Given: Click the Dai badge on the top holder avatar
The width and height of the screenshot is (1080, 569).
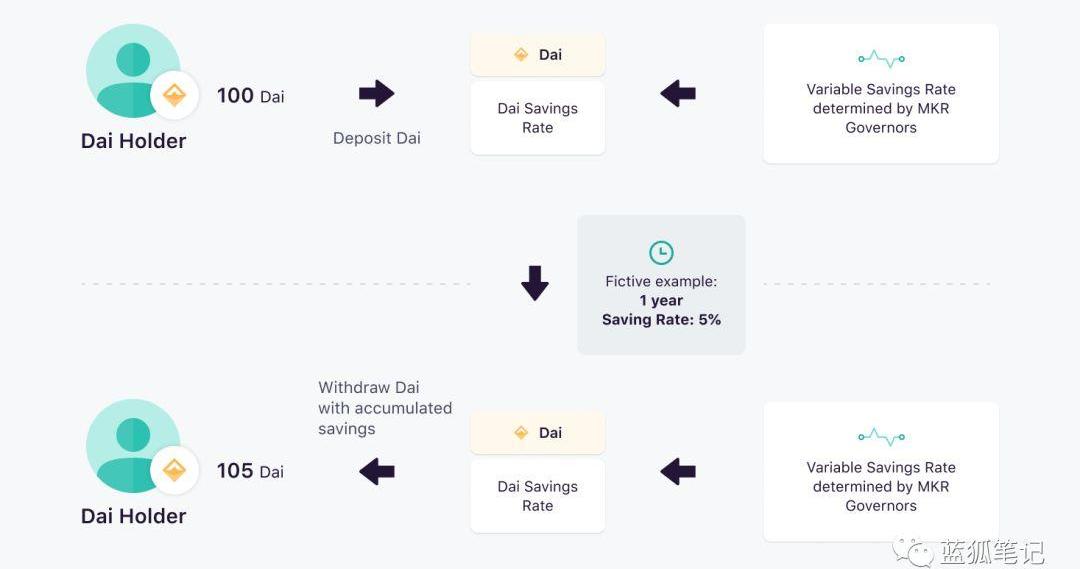Looking at the screenshot, I should click(x=175, y=96).
